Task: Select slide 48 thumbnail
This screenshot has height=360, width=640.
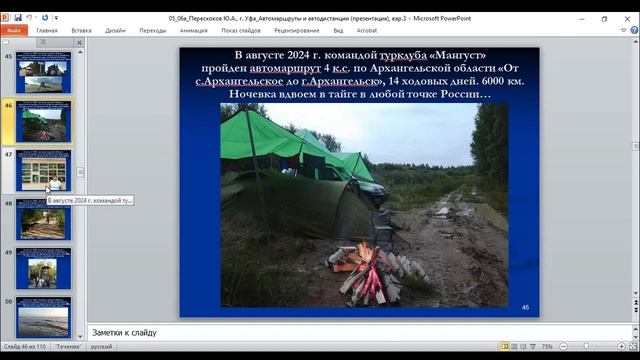Action: coord(43,219)
